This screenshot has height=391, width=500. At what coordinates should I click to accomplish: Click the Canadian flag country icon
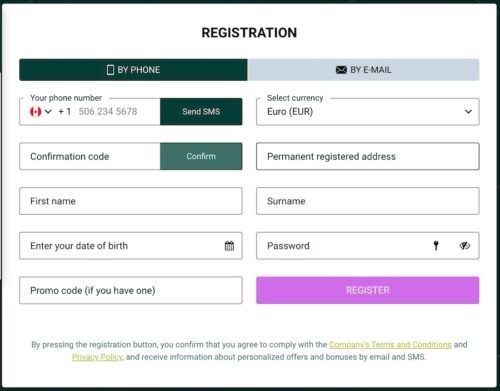35,111
